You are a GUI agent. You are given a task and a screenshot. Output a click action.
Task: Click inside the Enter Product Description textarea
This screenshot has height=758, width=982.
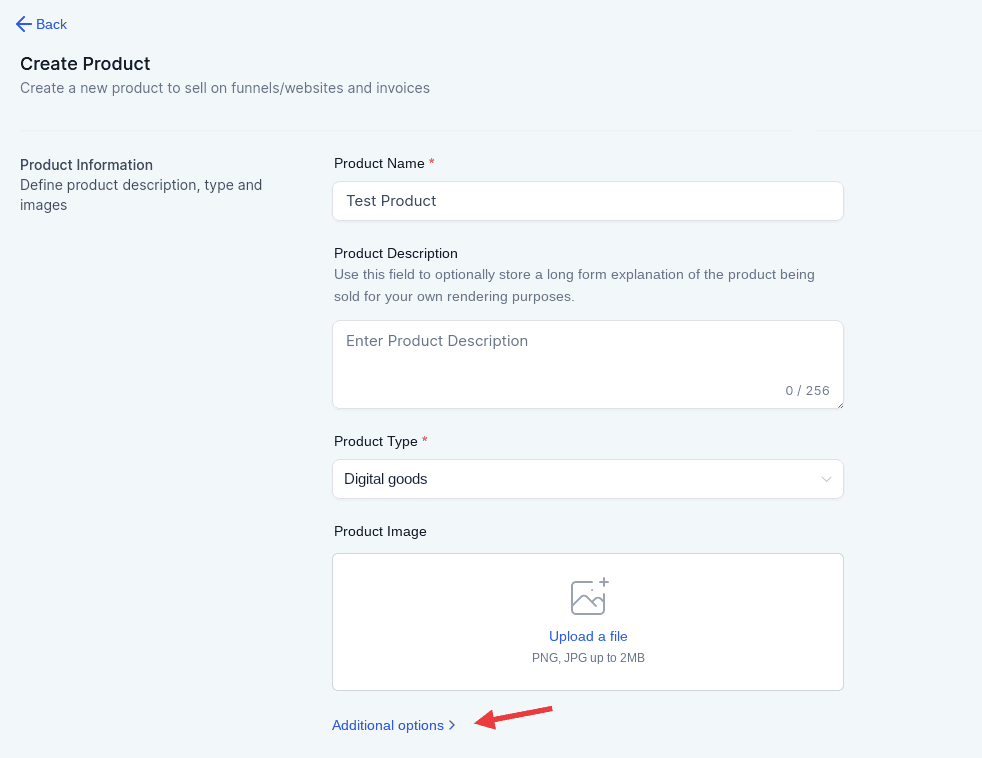(x=587, y=365)
